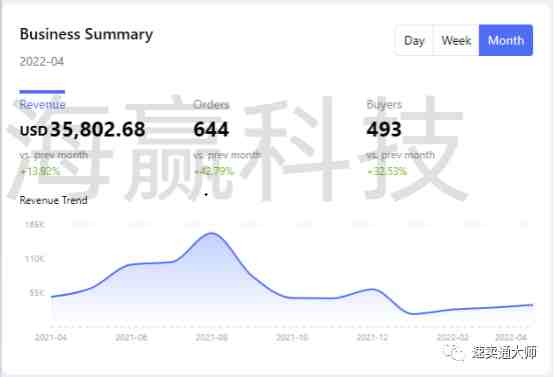
Task: Click the 2021-12 x-axis label
Action: (x=372, y=337)
